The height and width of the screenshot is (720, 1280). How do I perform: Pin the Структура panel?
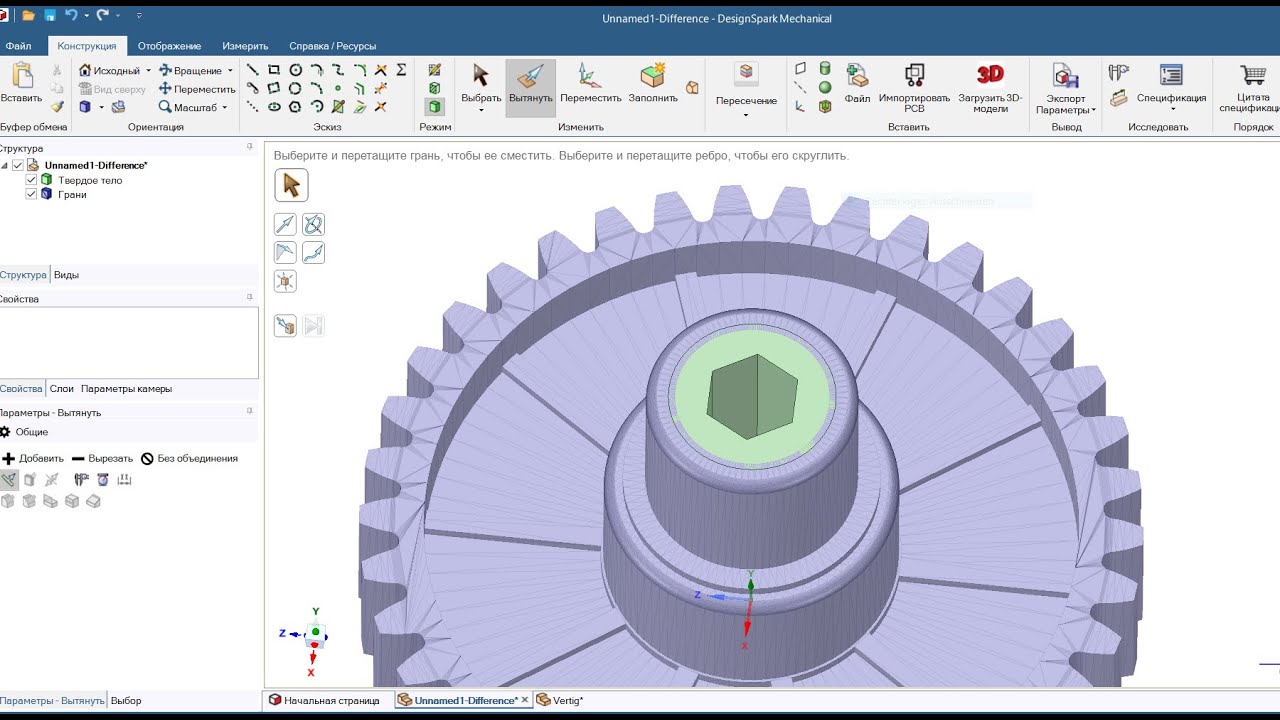pyautogui.click(x=250, y=147)
